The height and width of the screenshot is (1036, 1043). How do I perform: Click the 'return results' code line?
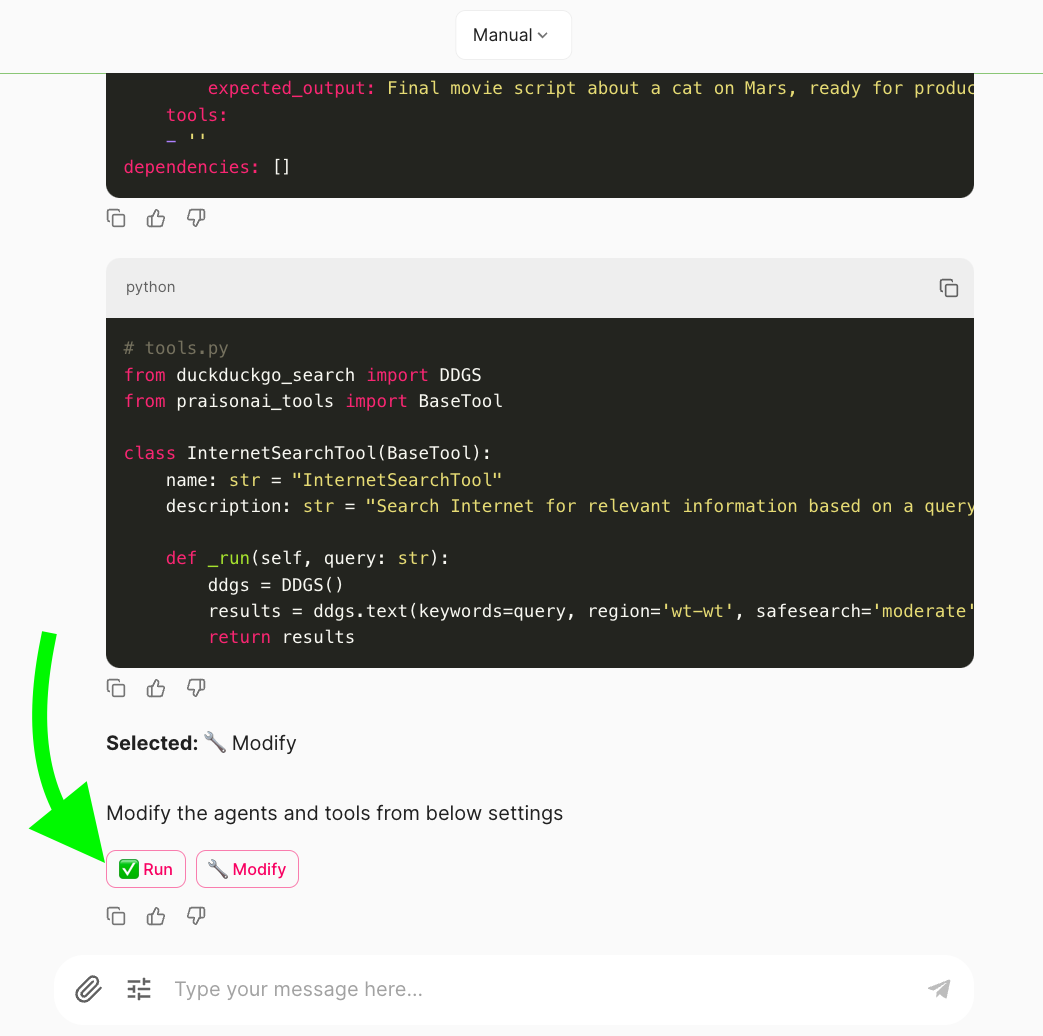(x=281, y=637)
